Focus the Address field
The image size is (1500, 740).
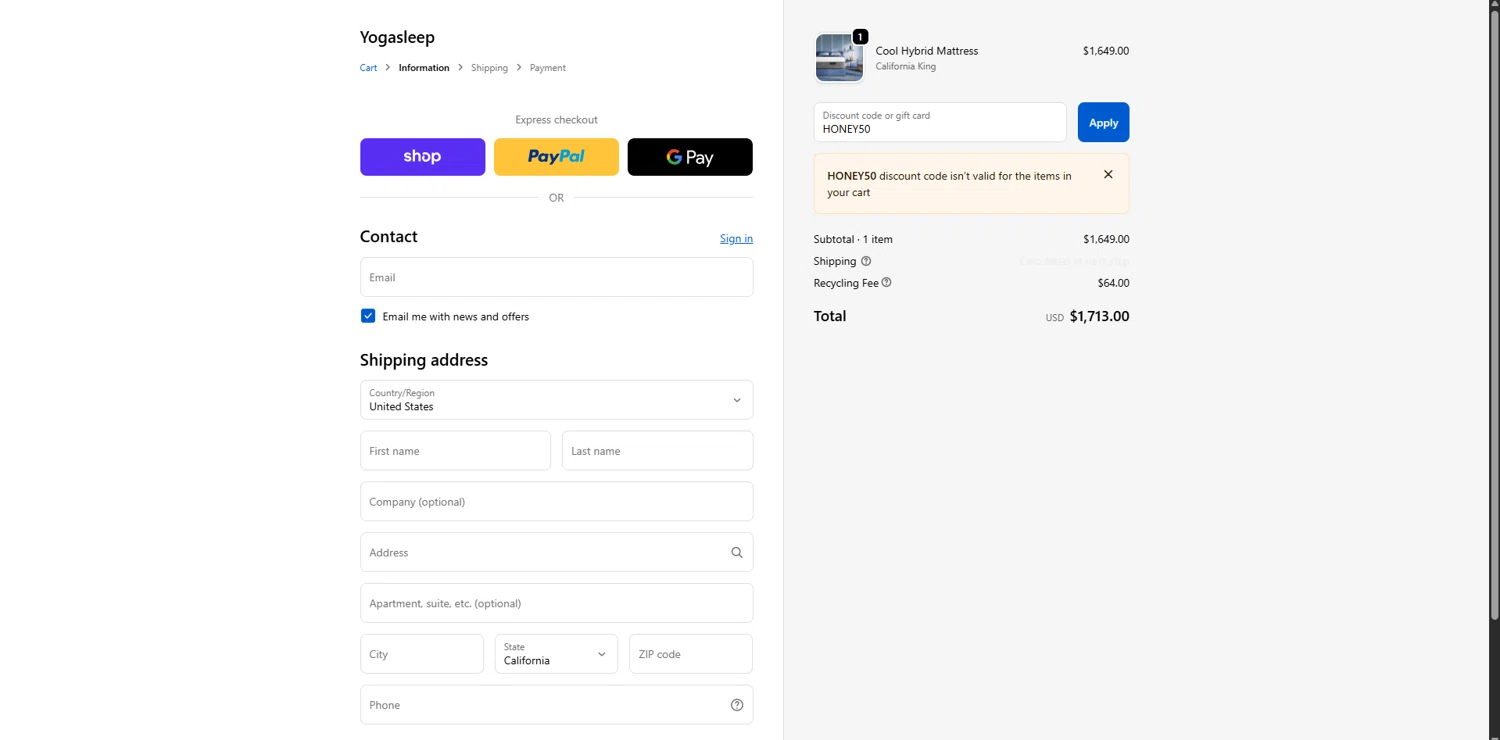click(556, 552)
